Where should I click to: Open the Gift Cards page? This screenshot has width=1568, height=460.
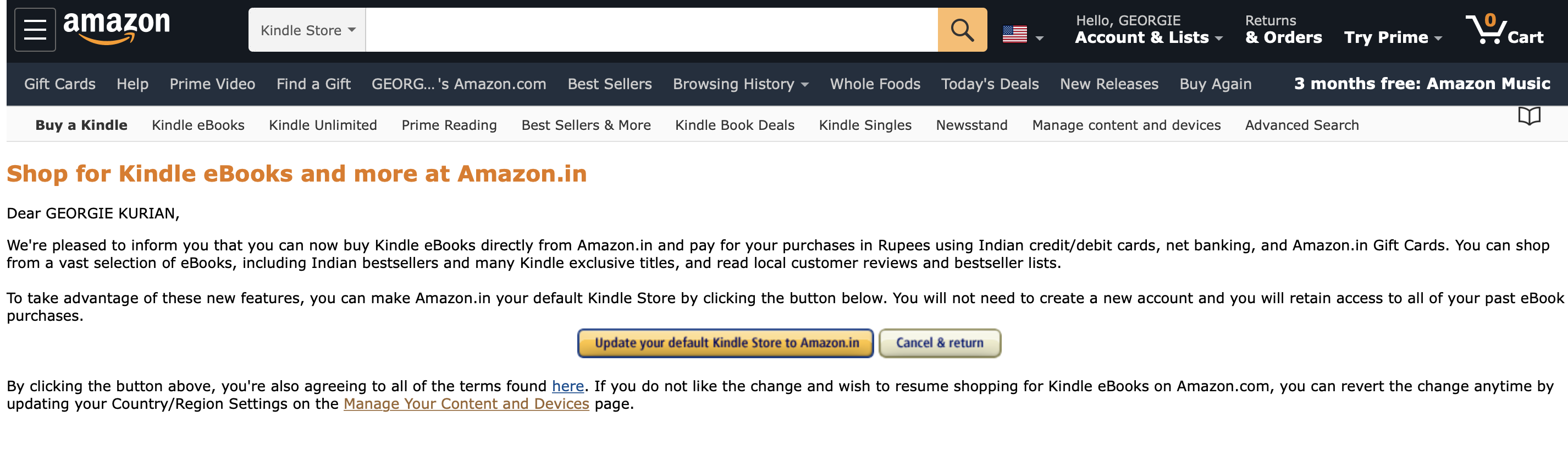pyautogui.click(x=59, y=85)
